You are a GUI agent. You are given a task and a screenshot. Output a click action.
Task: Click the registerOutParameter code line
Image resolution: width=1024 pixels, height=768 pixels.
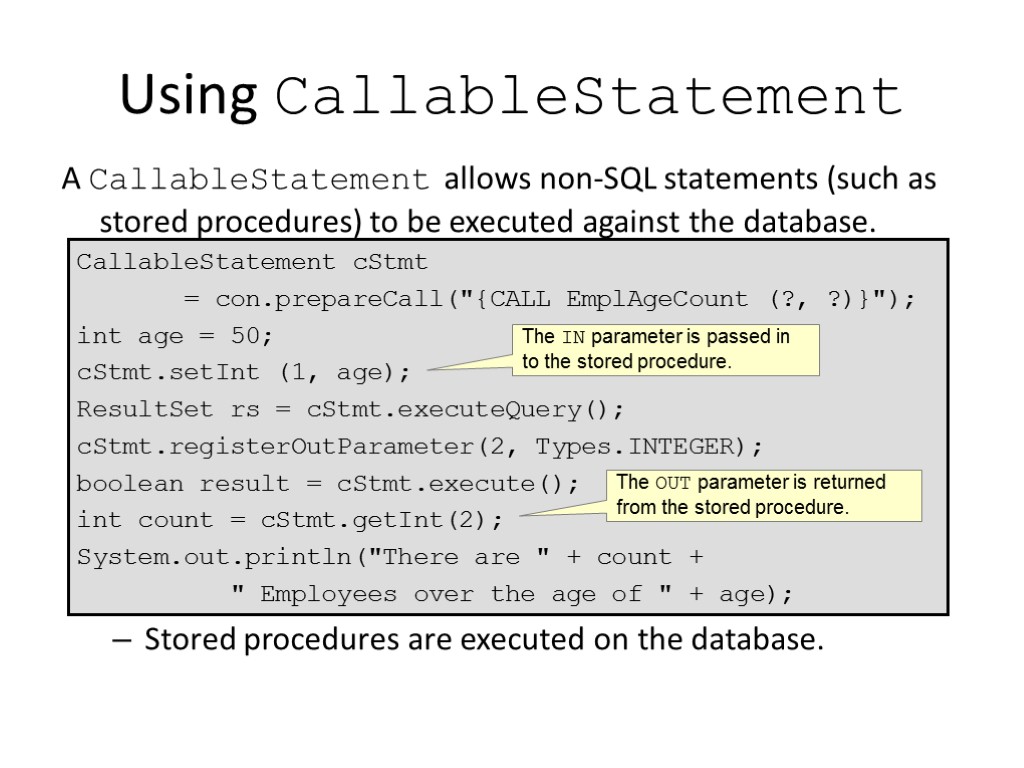[x=420, y=446]
